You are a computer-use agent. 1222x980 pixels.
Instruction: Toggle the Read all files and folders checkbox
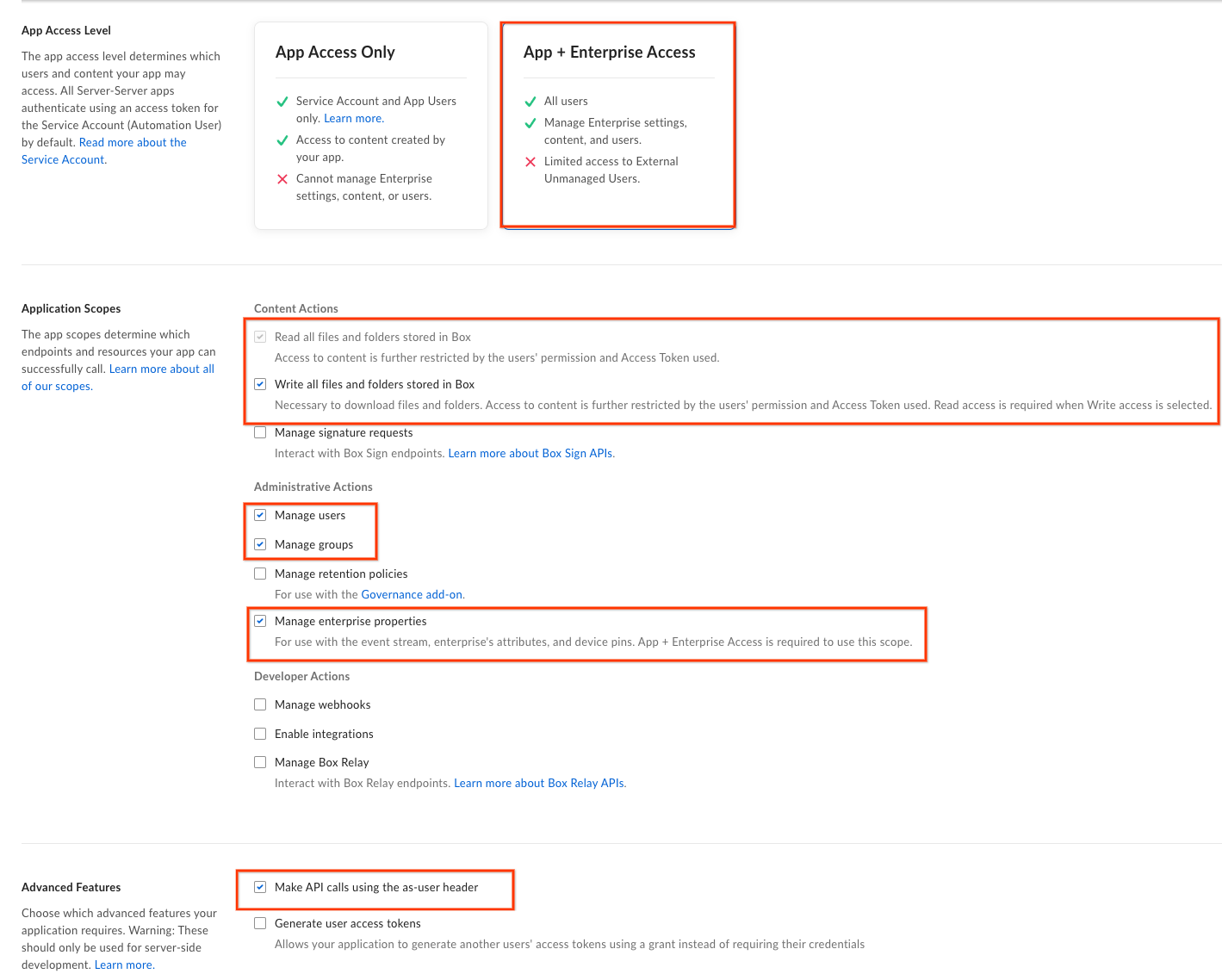click(260, 336)
